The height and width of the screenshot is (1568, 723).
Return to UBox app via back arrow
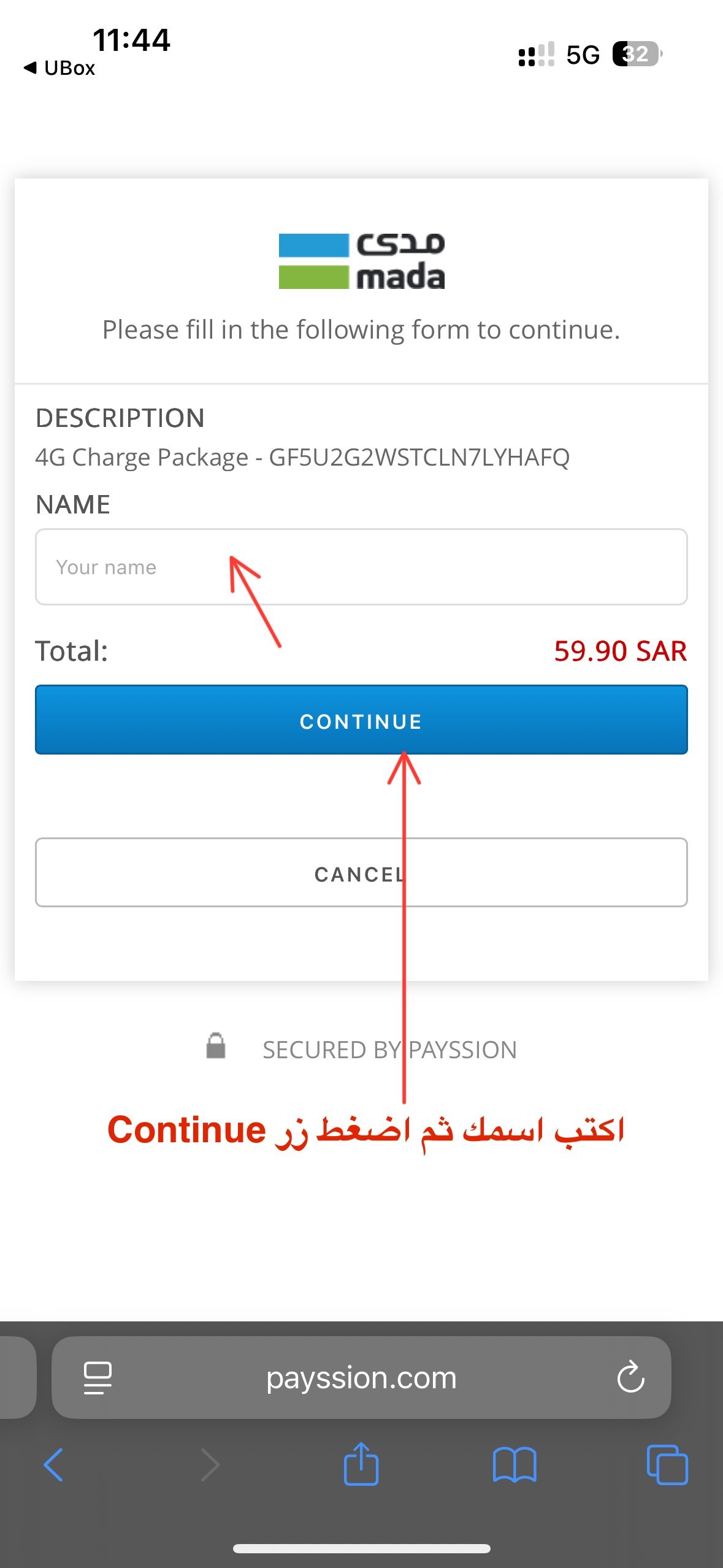[x=59, y=67]
